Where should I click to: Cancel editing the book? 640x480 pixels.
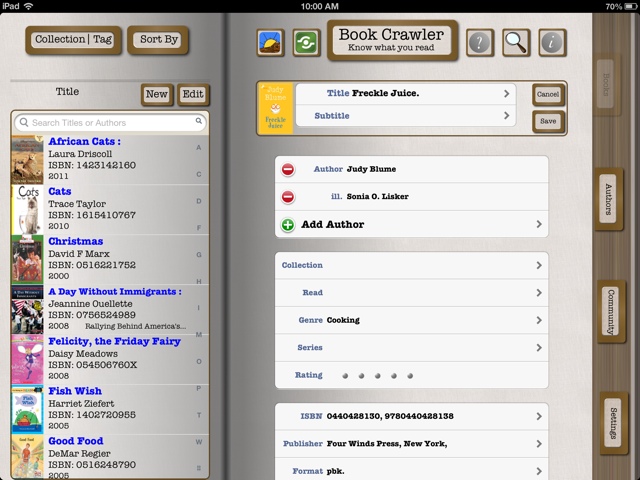click(548, 94)
